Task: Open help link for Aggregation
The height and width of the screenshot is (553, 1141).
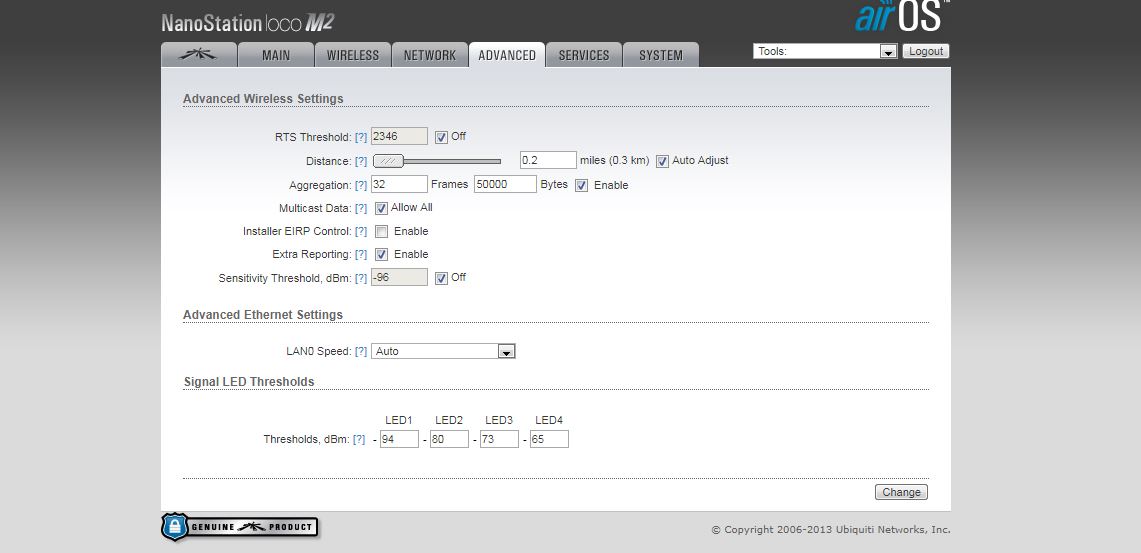Action: (x=361, y=186)
